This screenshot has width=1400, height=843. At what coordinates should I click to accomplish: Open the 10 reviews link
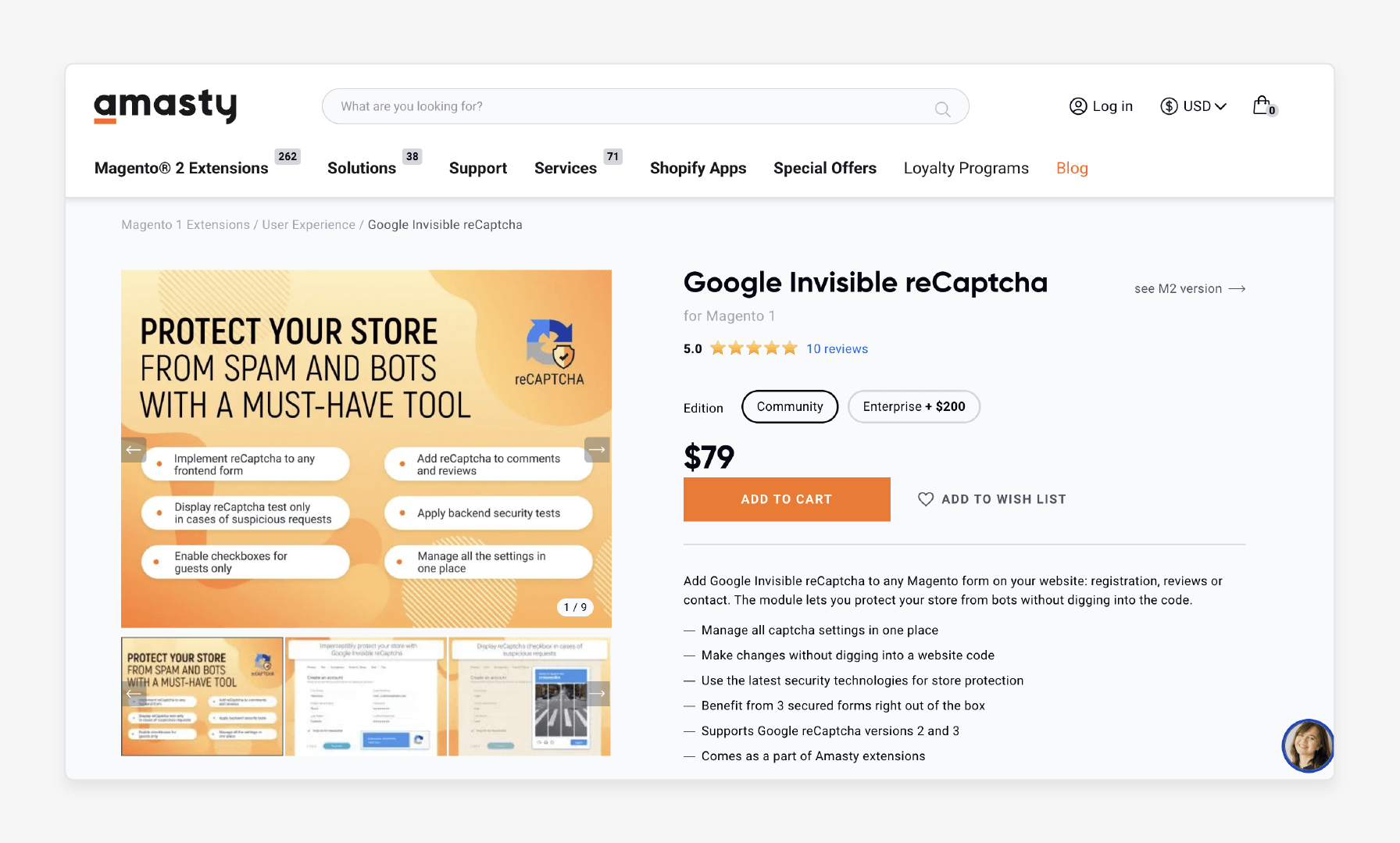837,349
